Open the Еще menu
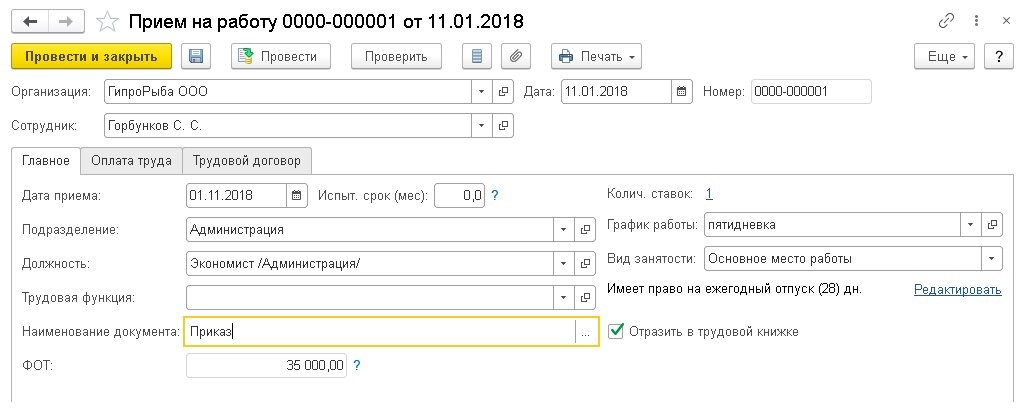The width and height of the screenshot is (1022, 409). click(x=945, y=57)
